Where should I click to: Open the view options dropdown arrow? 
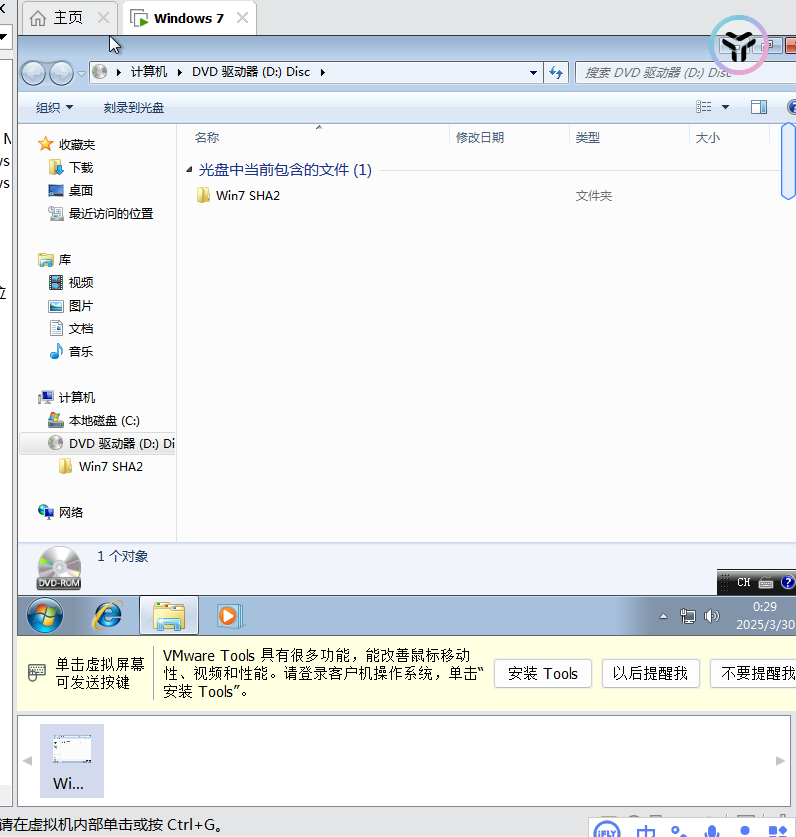coord(725,107)
